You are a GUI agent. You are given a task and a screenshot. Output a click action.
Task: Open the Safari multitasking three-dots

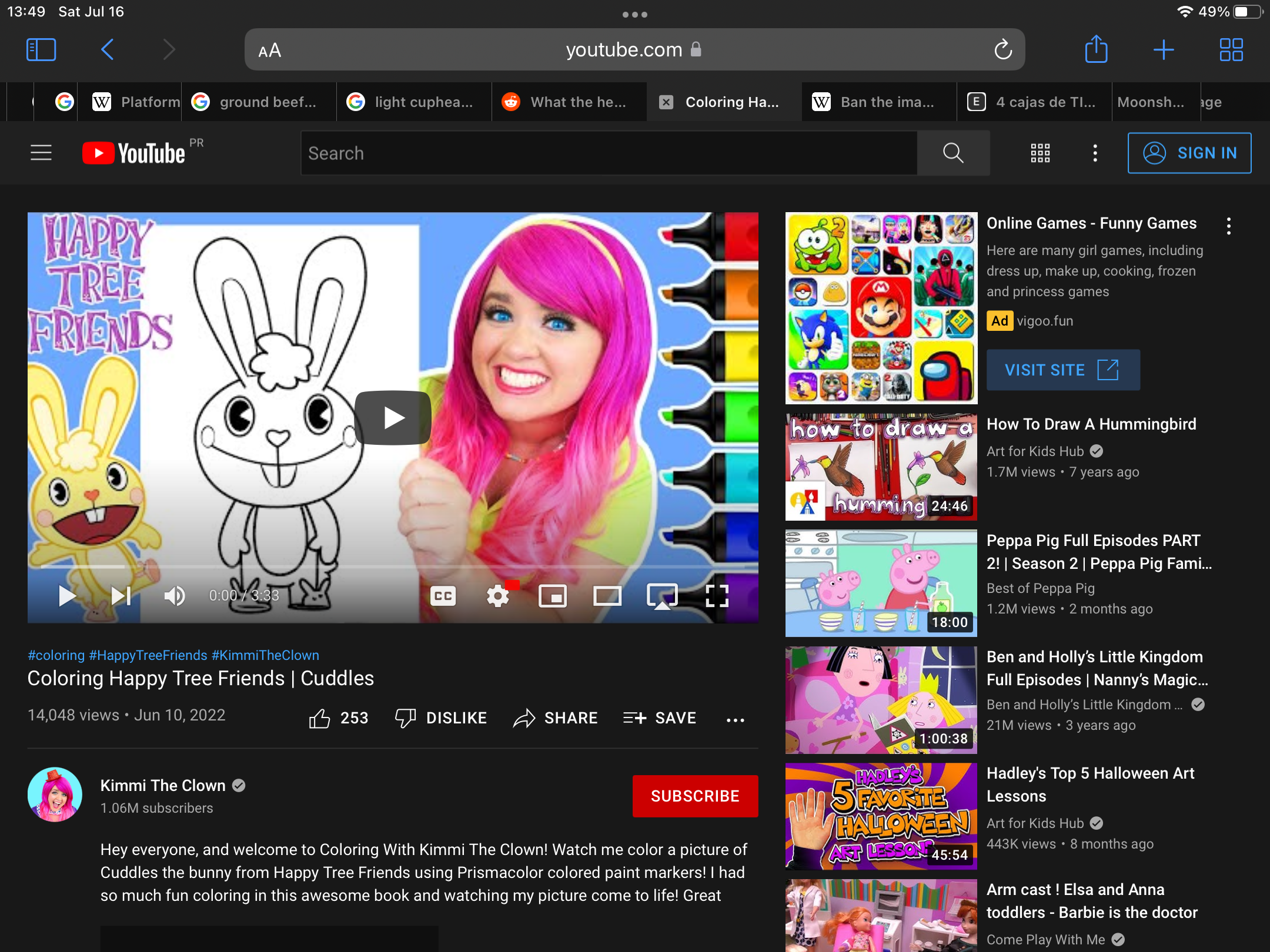tap(635, 15)
